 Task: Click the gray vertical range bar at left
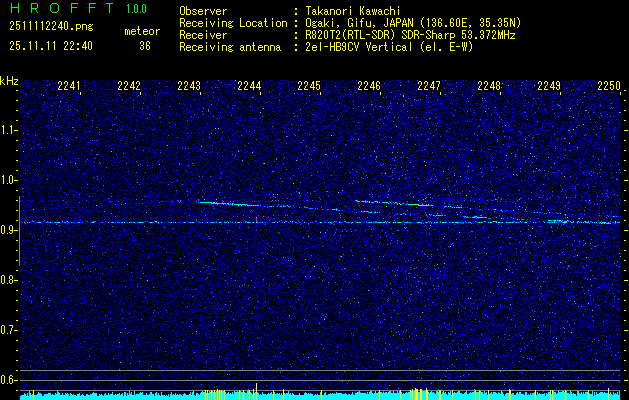19,231
